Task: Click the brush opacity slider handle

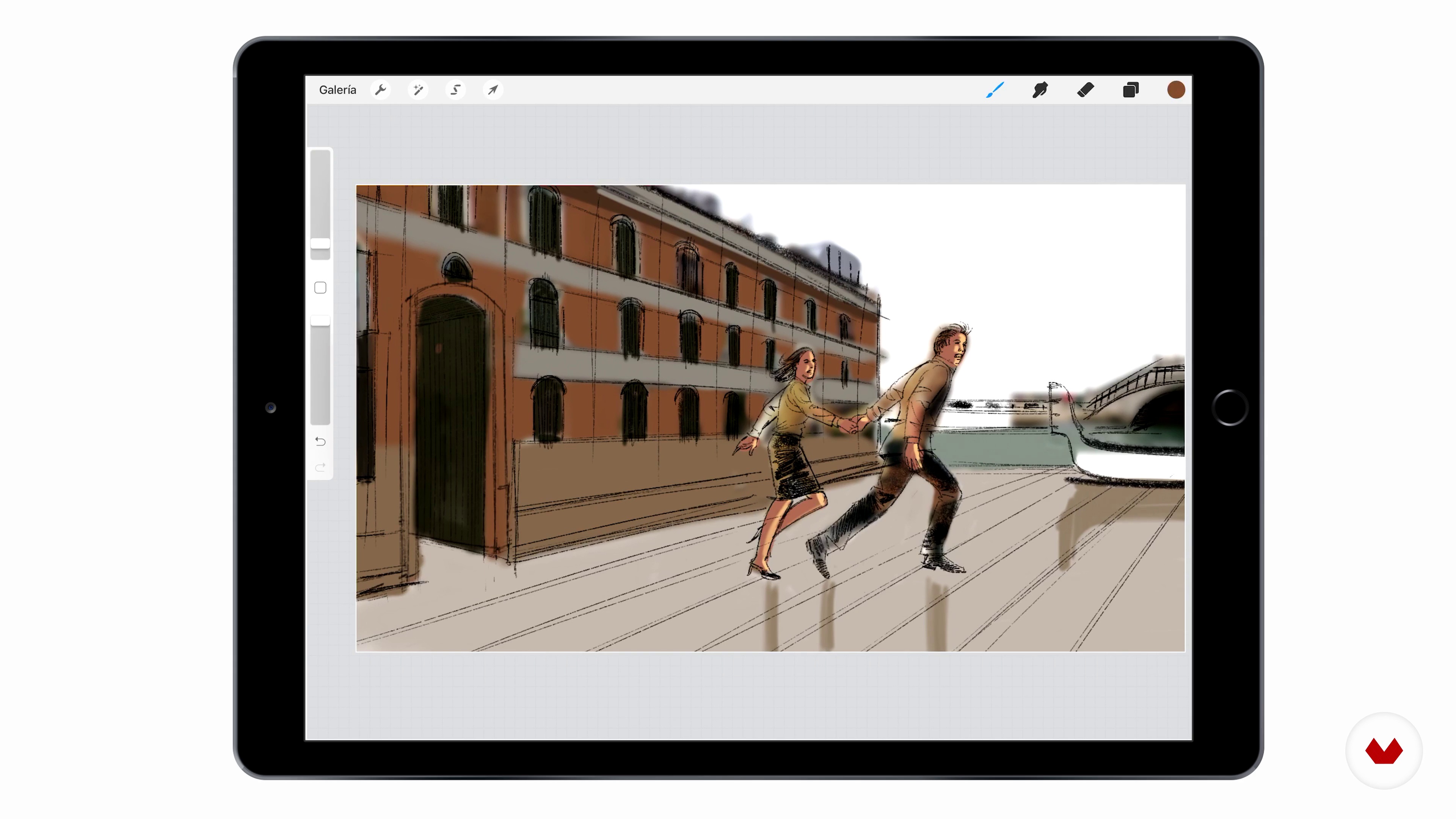Action: pyautogui.click(x=320, y=320)
